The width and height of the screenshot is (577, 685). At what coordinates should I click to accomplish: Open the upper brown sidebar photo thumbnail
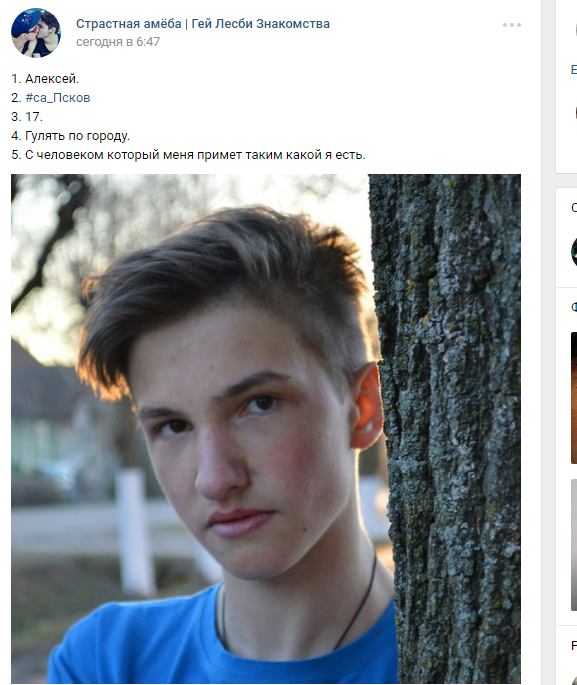[574, 398]
